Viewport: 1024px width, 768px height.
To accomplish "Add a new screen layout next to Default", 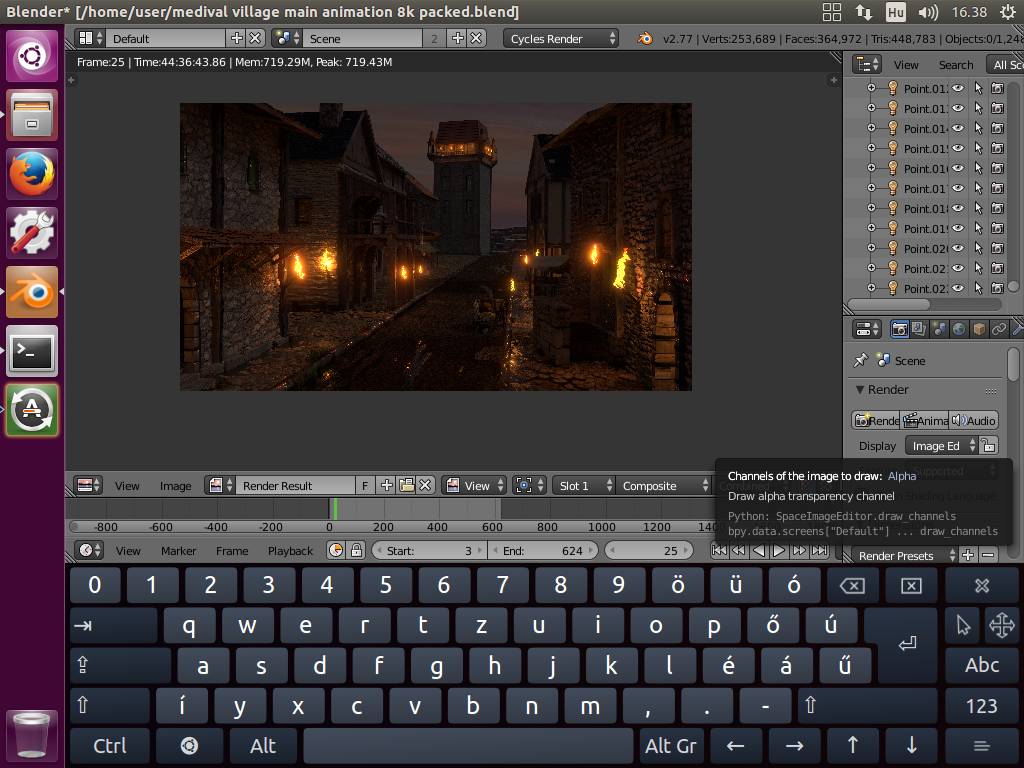I will (237, 39).
